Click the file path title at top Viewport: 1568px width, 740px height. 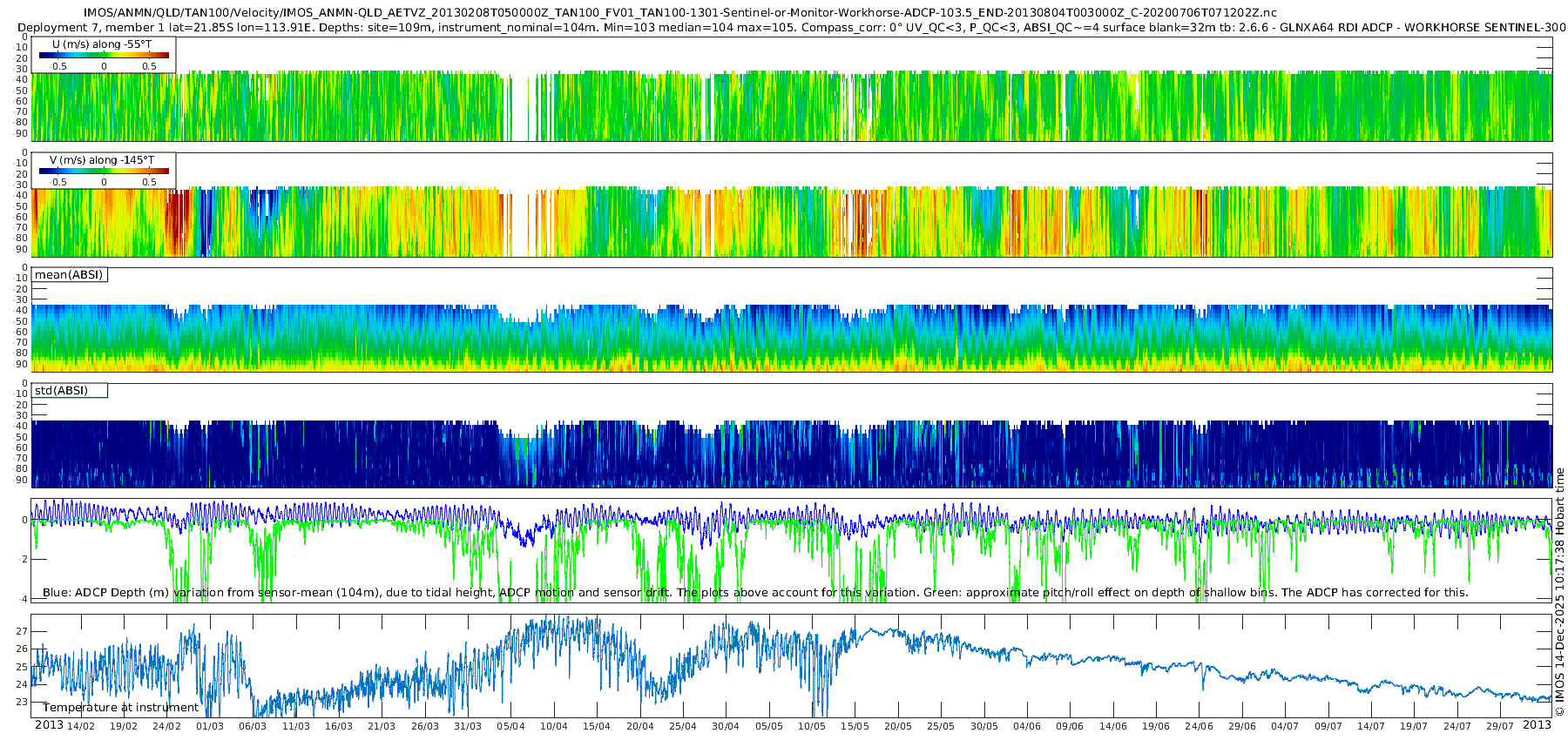(x=680, y=12)
